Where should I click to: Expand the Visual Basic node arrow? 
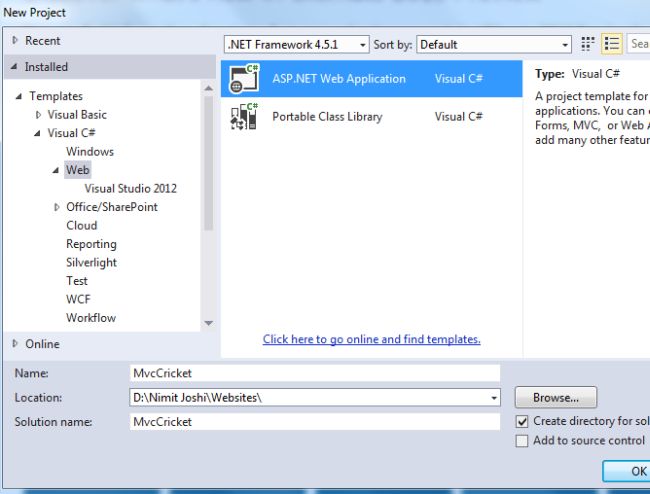click(38, 115)
